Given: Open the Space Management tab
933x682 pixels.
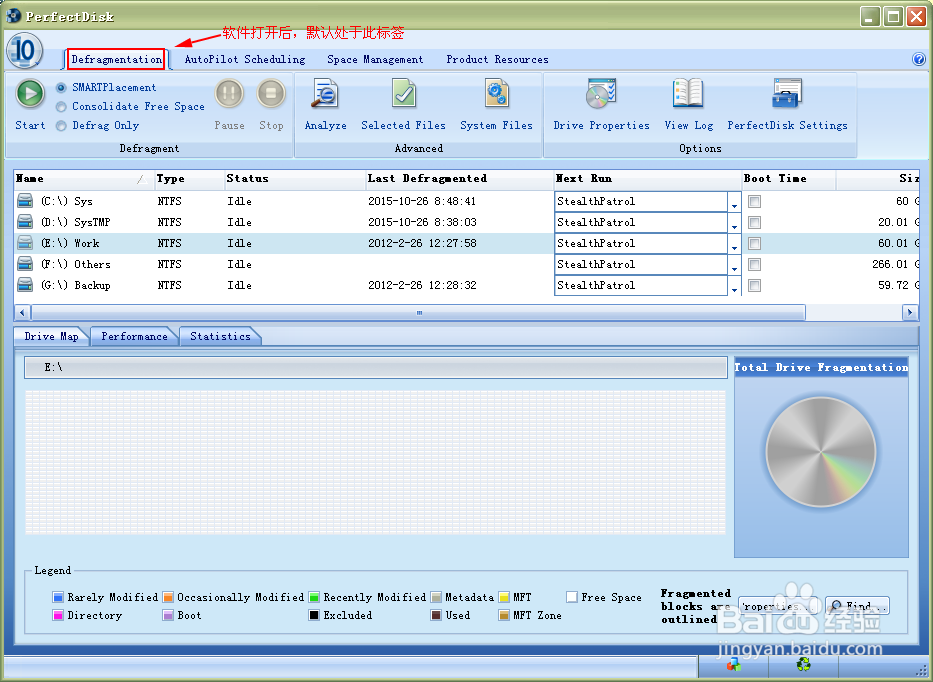Looking at the screenshot, I should (x=375, y=60).
